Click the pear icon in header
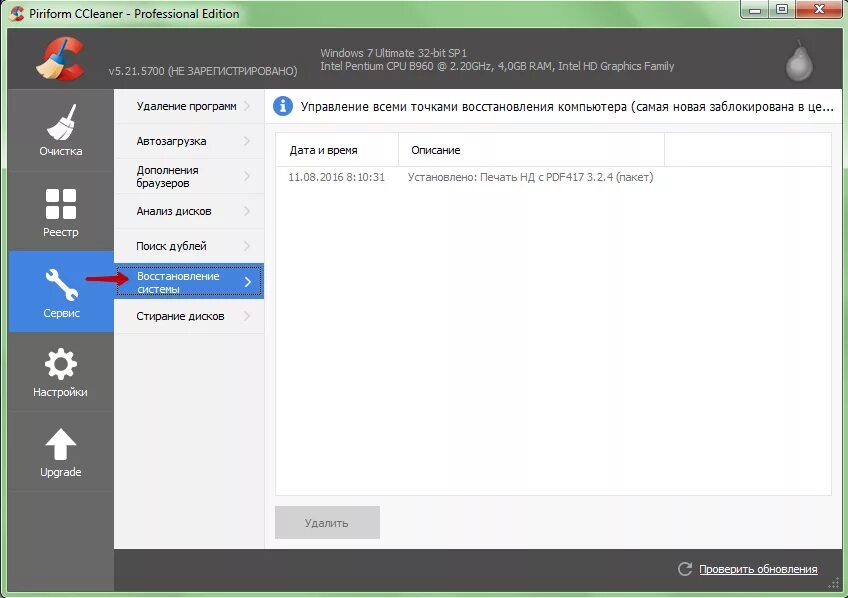Viewport: 848px width, 598px height. 799,61
